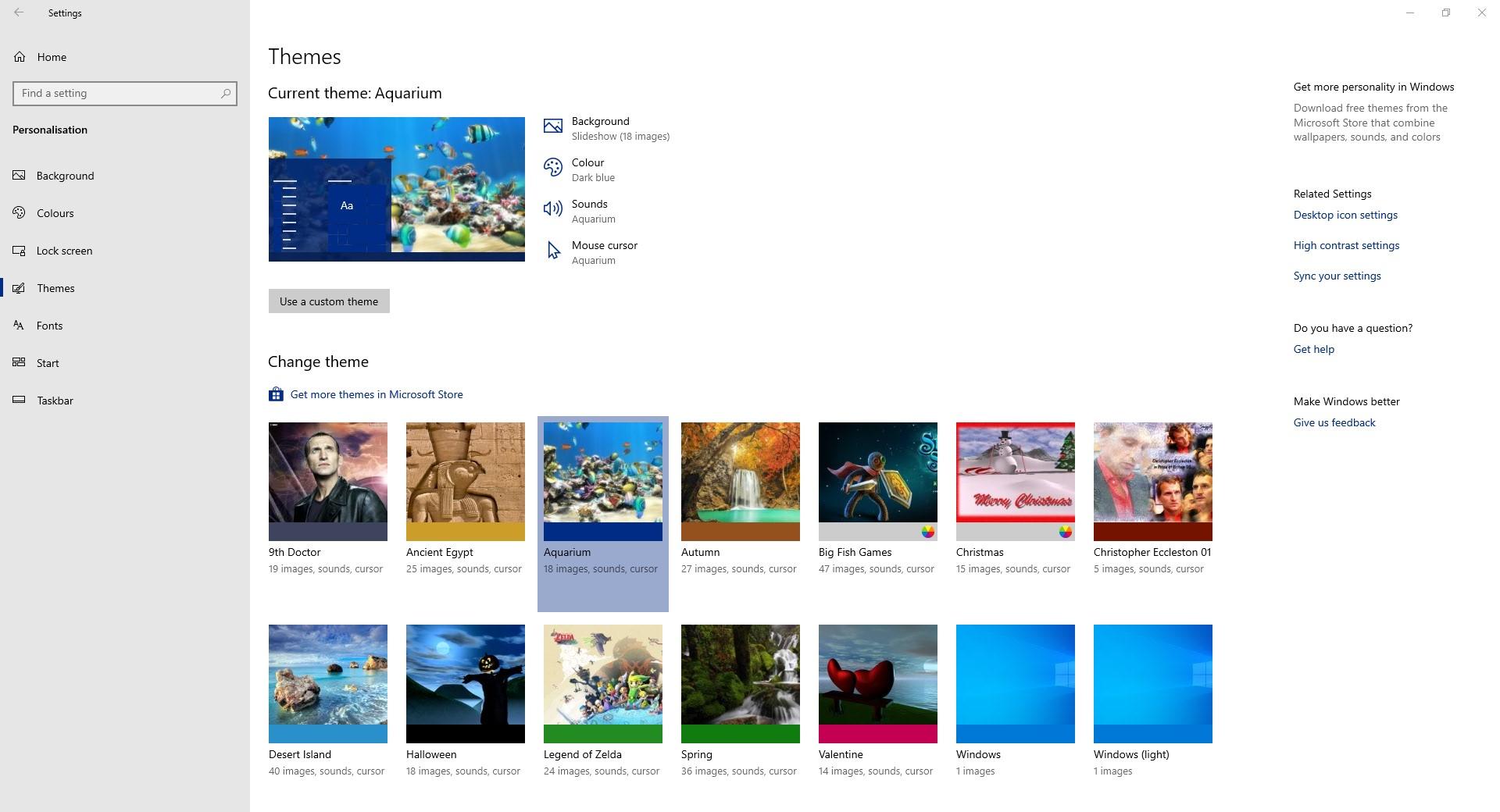Click the Lock screen icon in sidebar
The image size is (1500, 812).
click(x=20, y=251)
